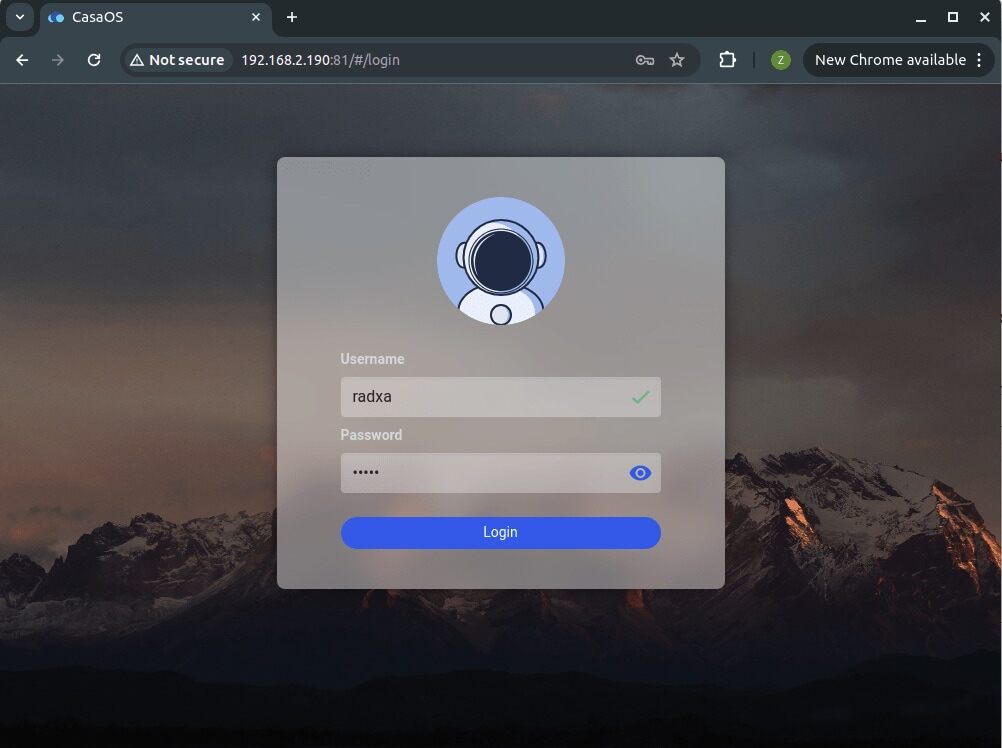
Task: Focus the Password input field
Action: point(500,473)
